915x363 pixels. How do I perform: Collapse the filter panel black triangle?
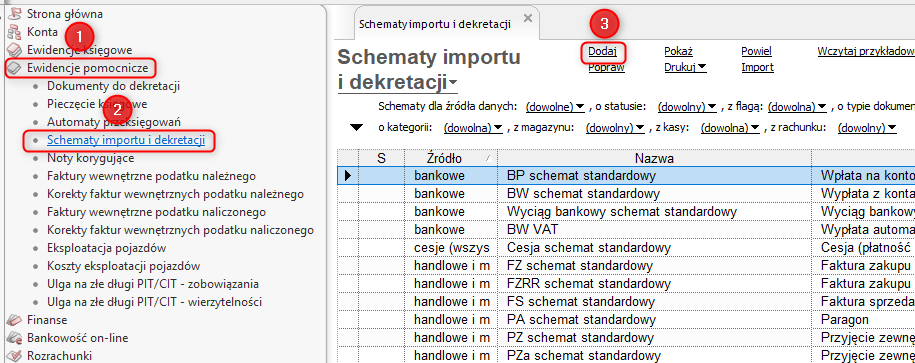point(356,128)
